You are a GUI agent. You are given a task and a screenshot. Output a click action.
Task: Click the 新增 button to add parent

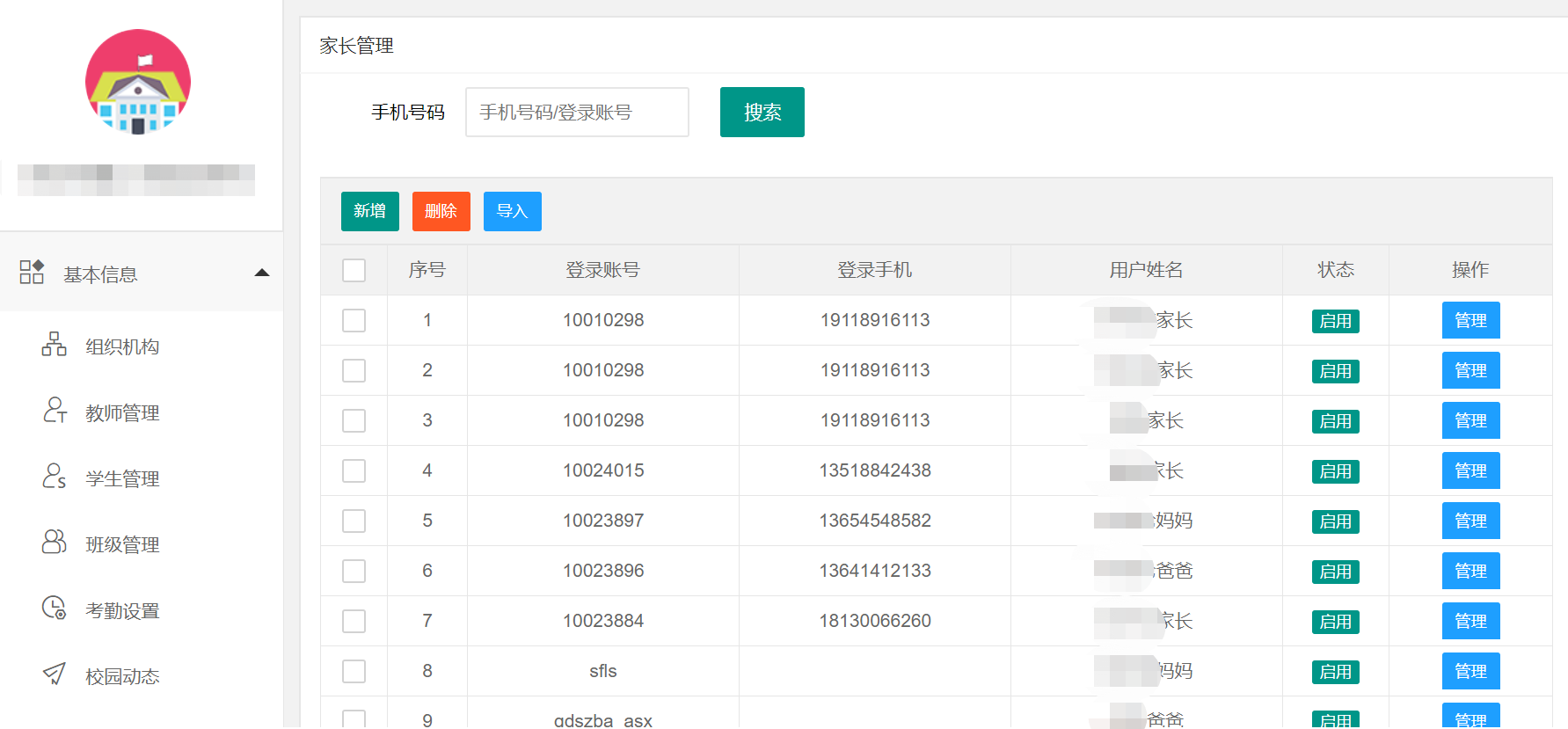click(369, 211)
